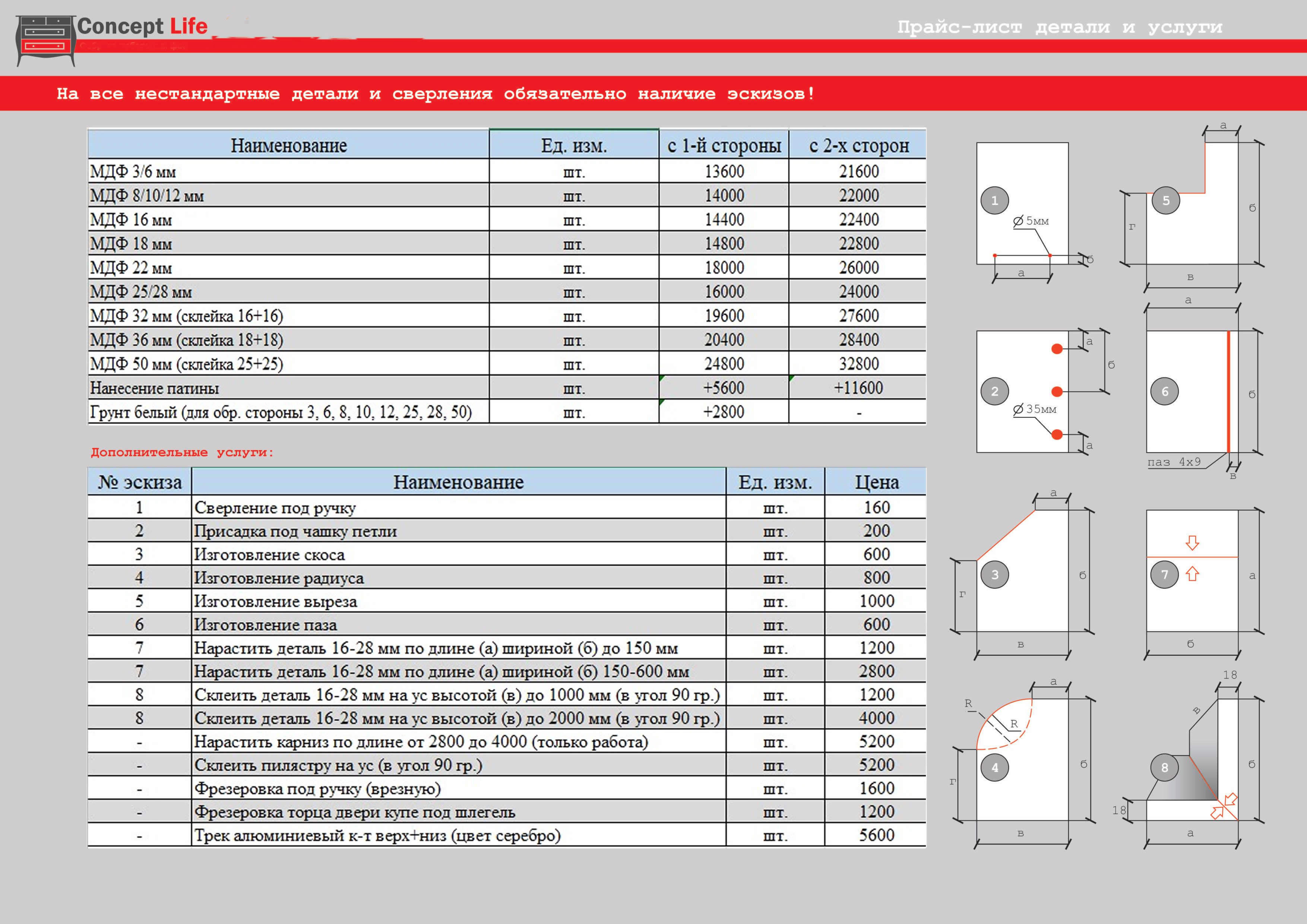Click the 'Прайс-лист детали и услуги' title

pyautogui.click(x=1059, y=27)
